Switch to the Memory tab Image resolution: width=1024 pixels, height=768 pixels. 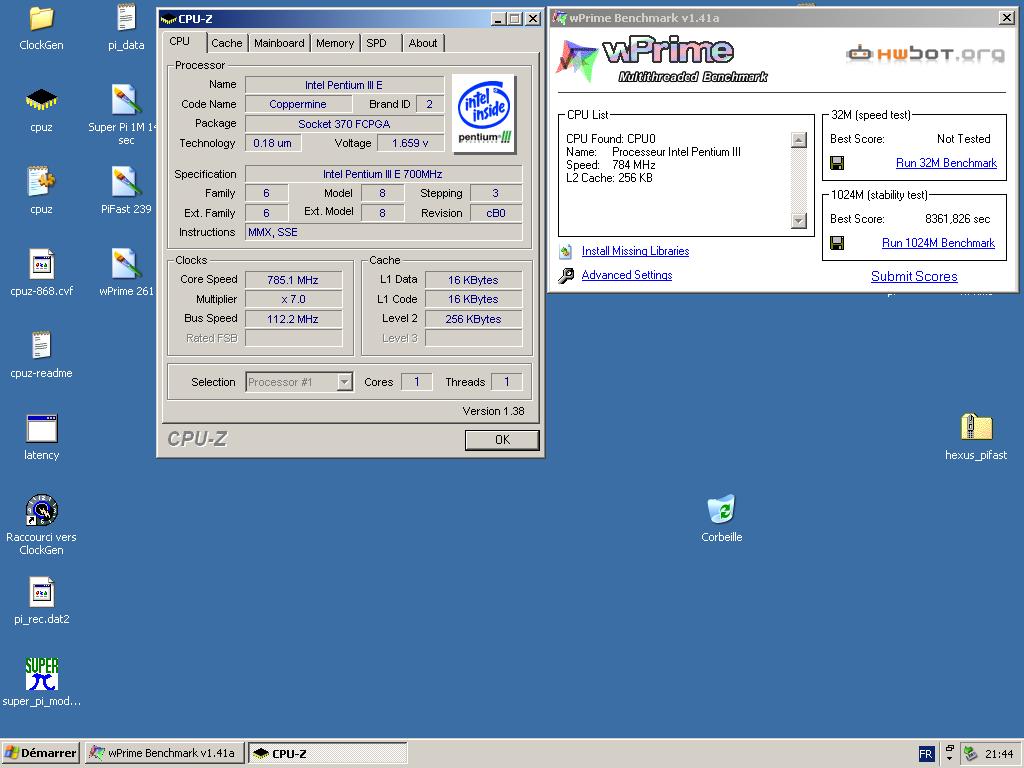pyautogui.click(x=335, y=43)
